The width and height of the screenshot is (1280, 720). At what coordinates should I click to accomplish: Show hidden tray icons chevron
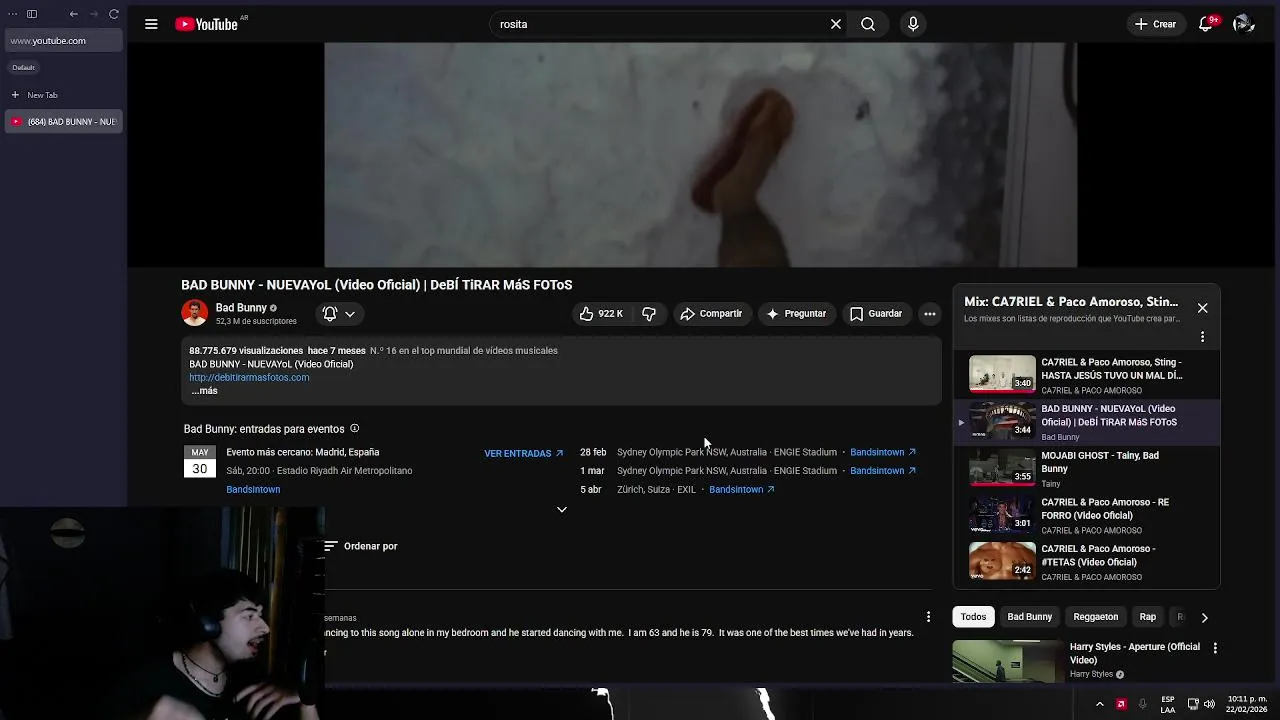[x=1099, y=704]
